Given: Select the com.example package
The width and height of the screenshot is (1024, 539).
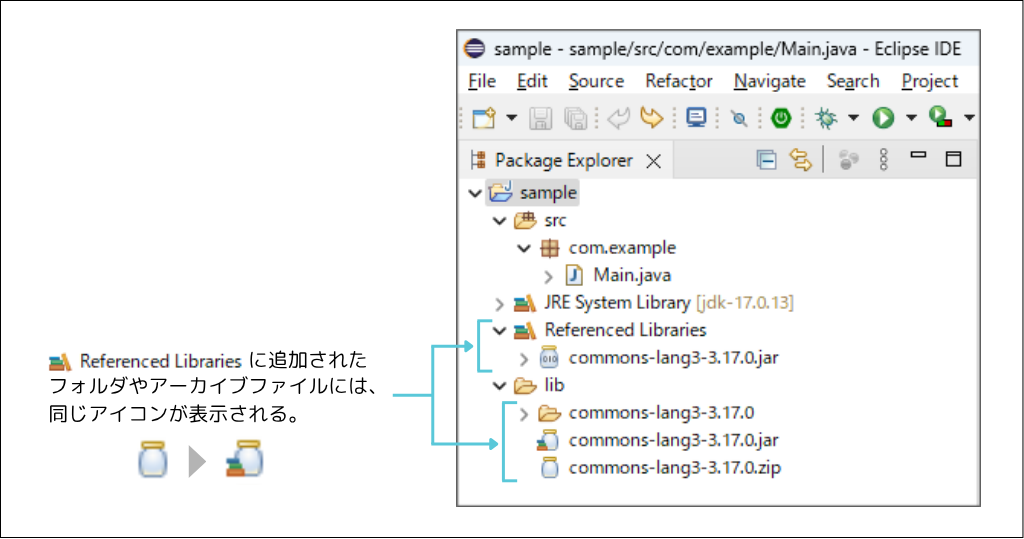Looking at the screenshot, I should coord(622,248).
